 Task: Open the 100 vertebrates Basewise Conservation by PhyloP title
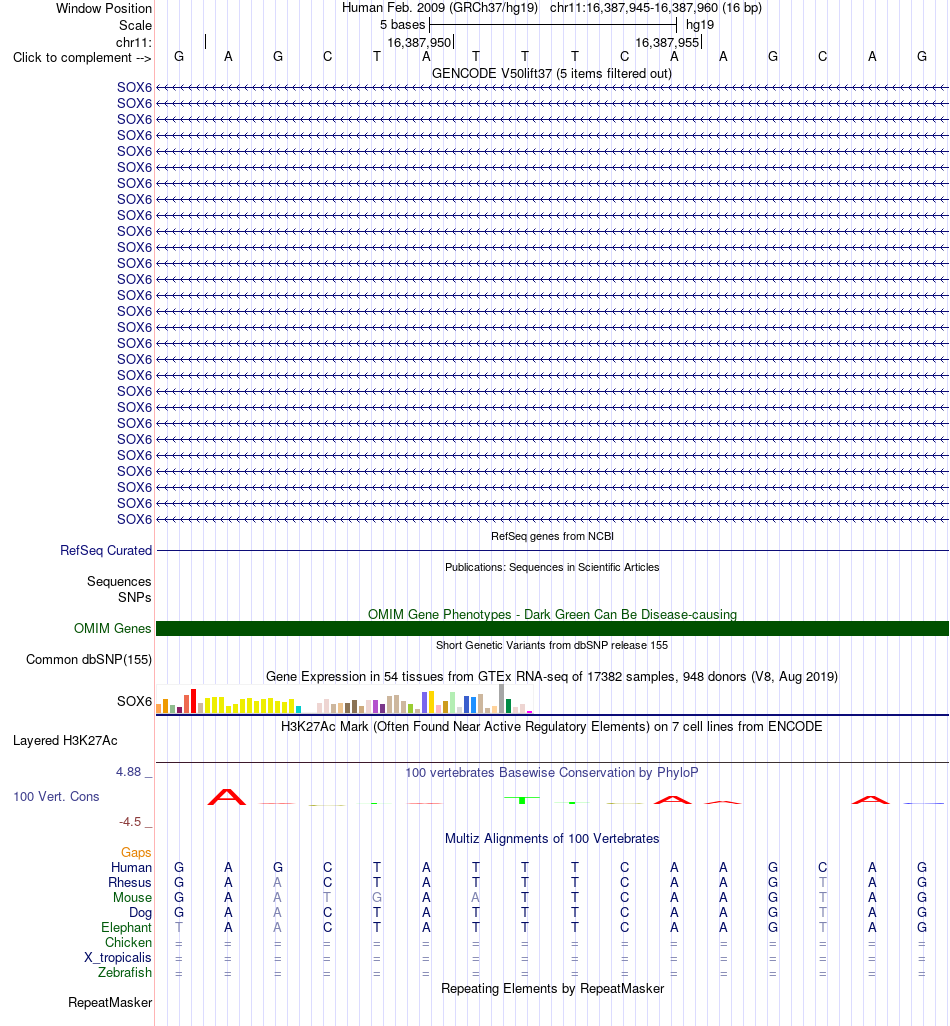coord(552,773)
